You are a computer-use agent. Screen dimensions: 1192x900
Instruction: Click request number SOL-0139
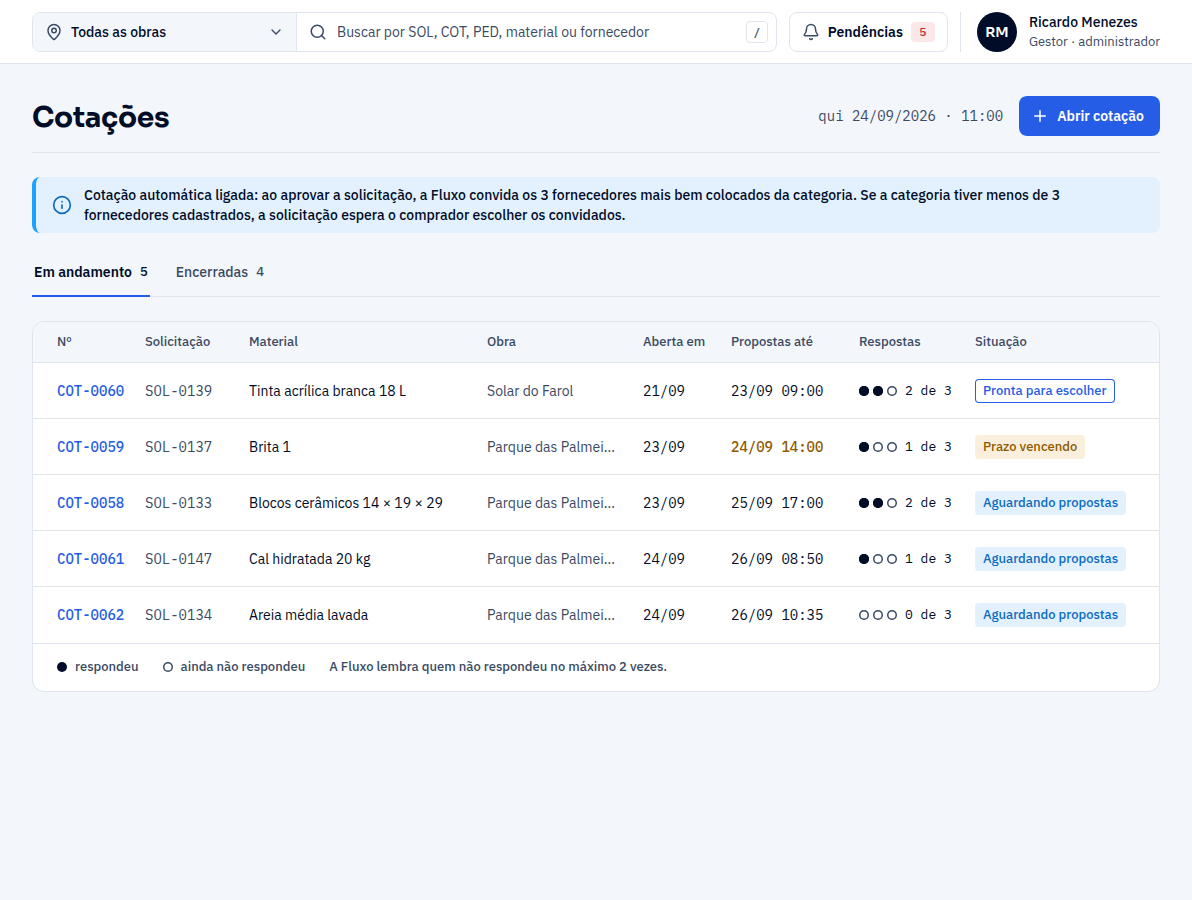pos(179,391)
